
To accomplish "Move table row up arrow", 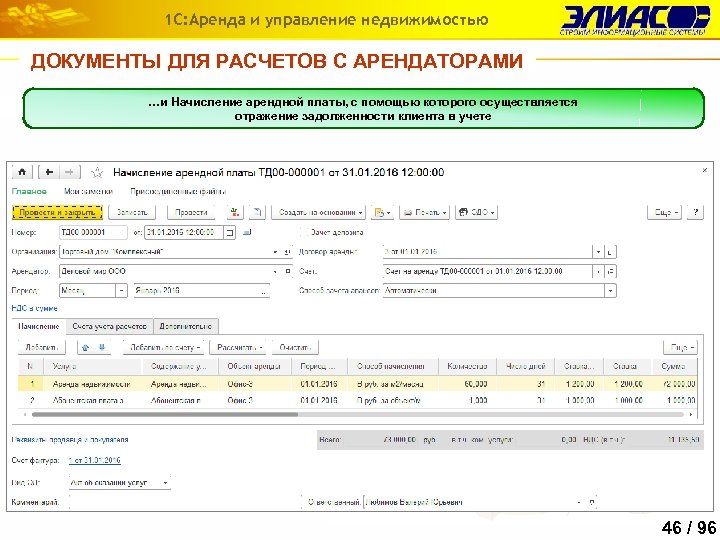I will click(x=85, y=348).
